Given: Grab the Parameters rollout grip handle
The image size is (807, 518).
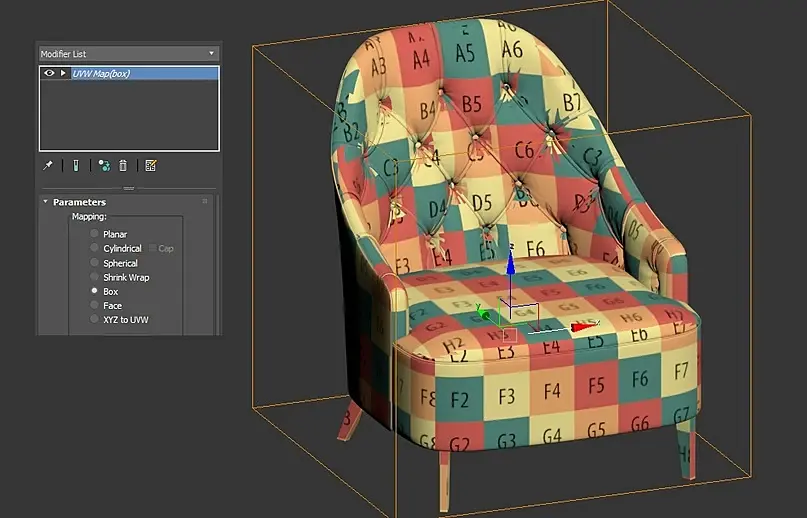Looking at the screenshot, I should click(x=205, y=201).
